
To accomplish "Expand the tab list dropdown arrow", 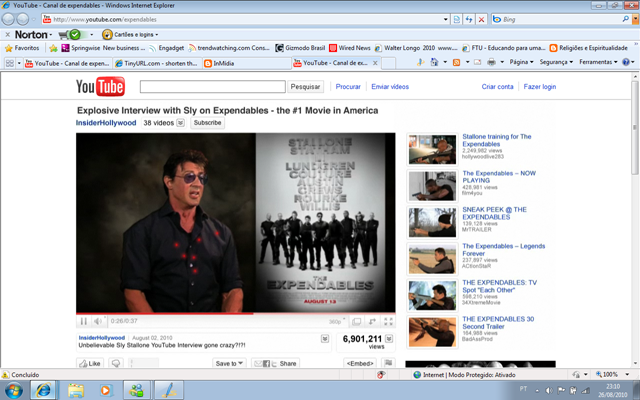I will [19, 63].
